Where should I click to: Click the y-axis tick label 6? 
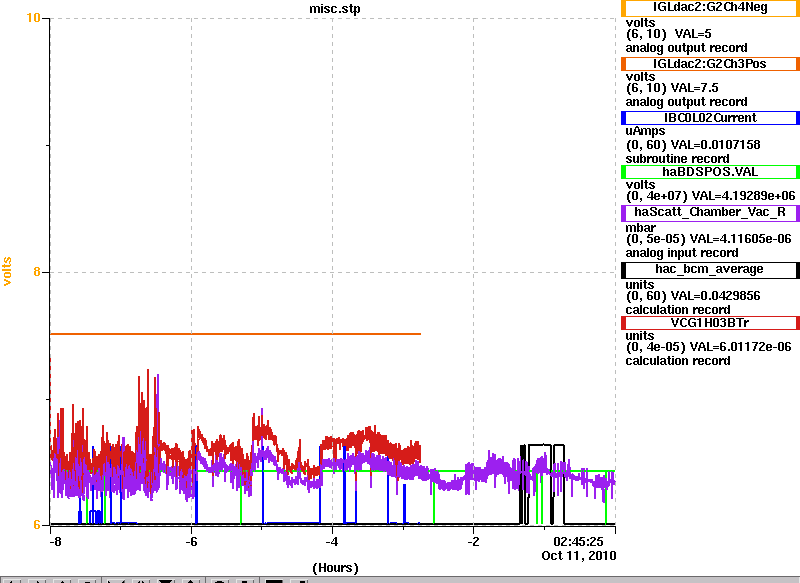coord(37,525)
